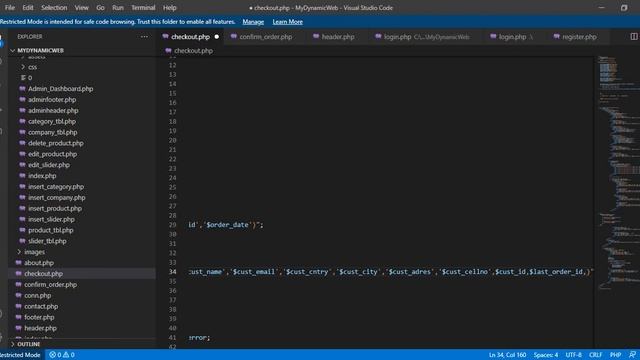Click line number 34 in the gutter
Viewport: 640px width, 360px height.
click(173, 272)
